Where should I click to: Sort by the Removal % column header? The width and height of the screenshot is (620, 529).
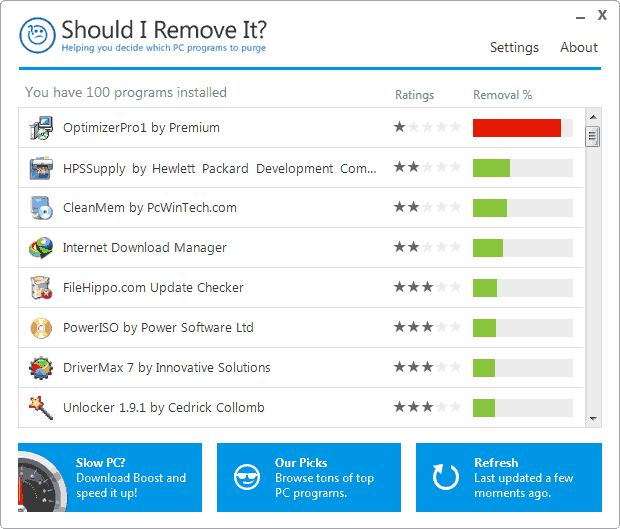click(x=503, y=95)
